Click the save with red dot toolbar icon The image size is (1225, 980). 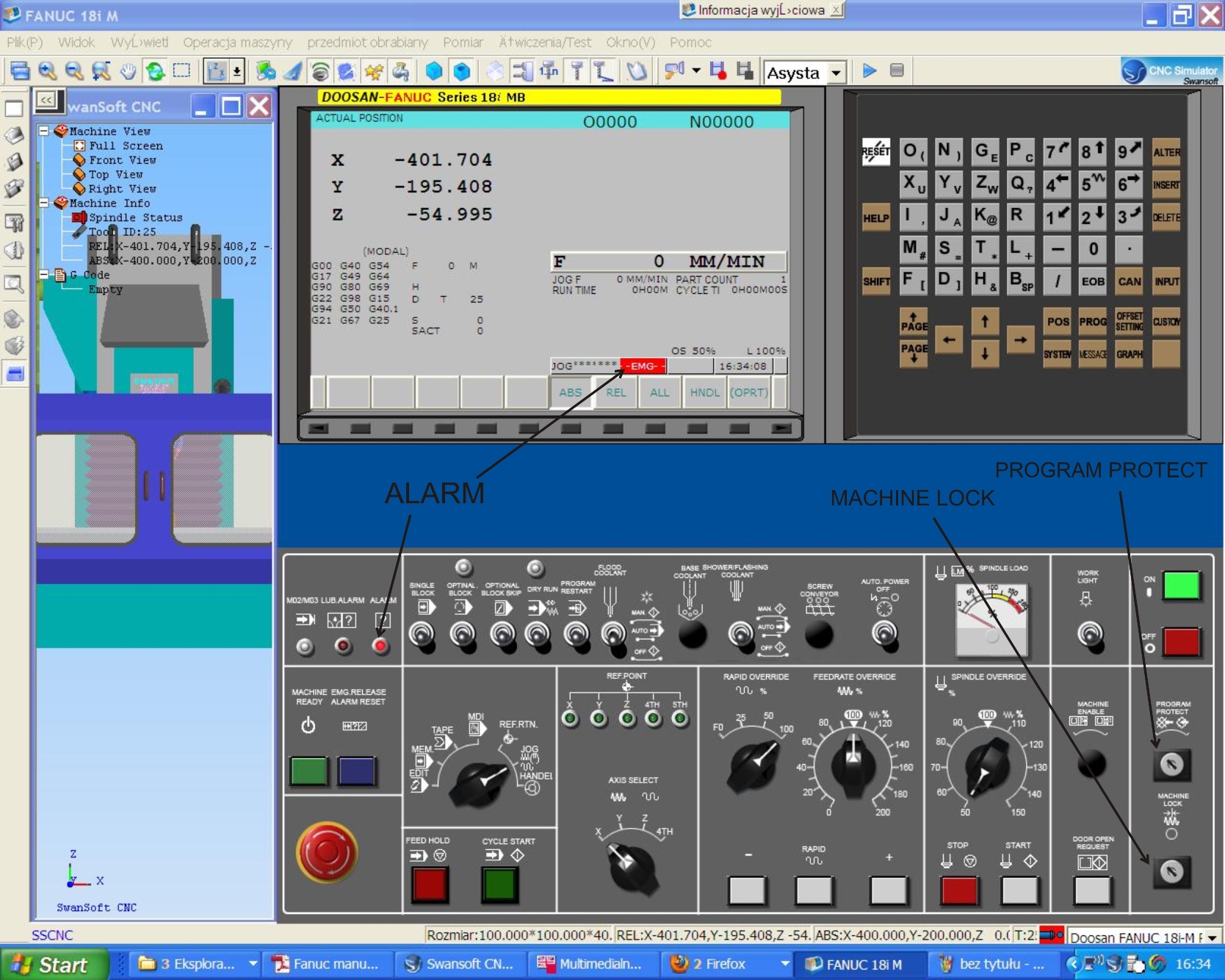point(718,71)
